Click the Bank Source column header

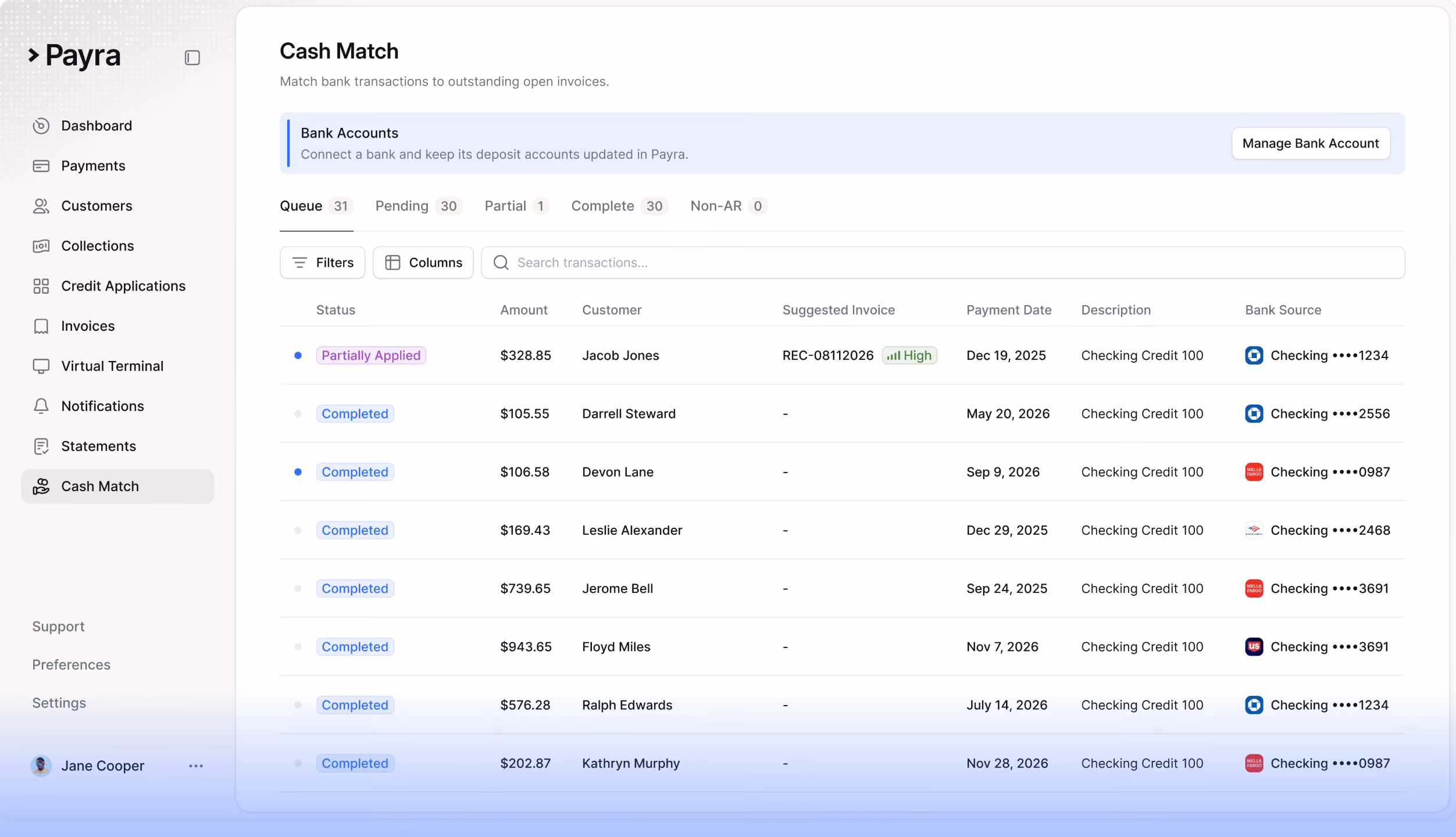[1283, 310]
